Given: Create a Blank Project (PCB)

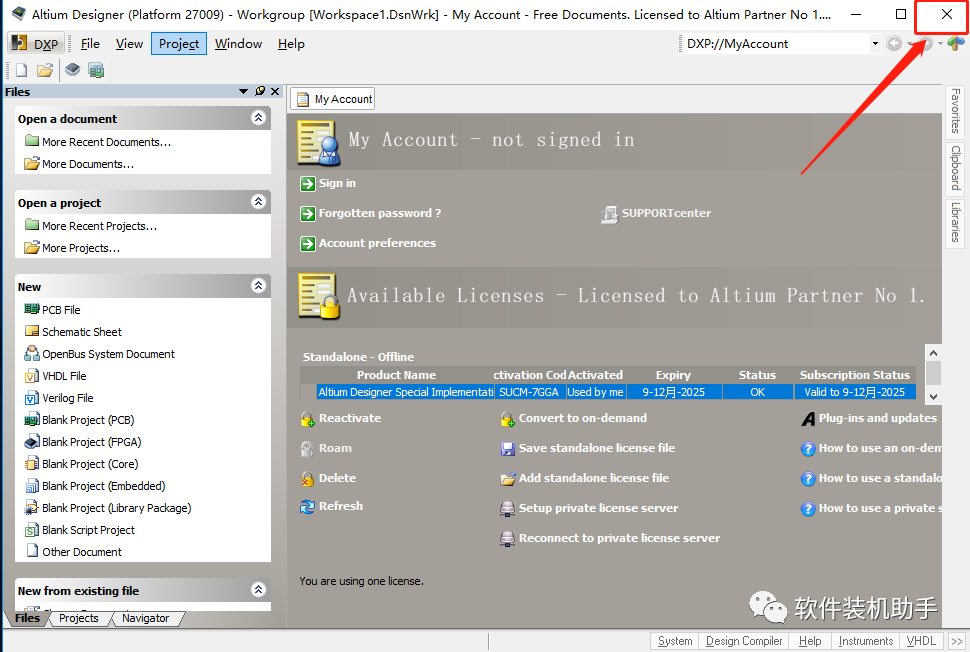Looking at the screenshot, I should pos(88,420).
